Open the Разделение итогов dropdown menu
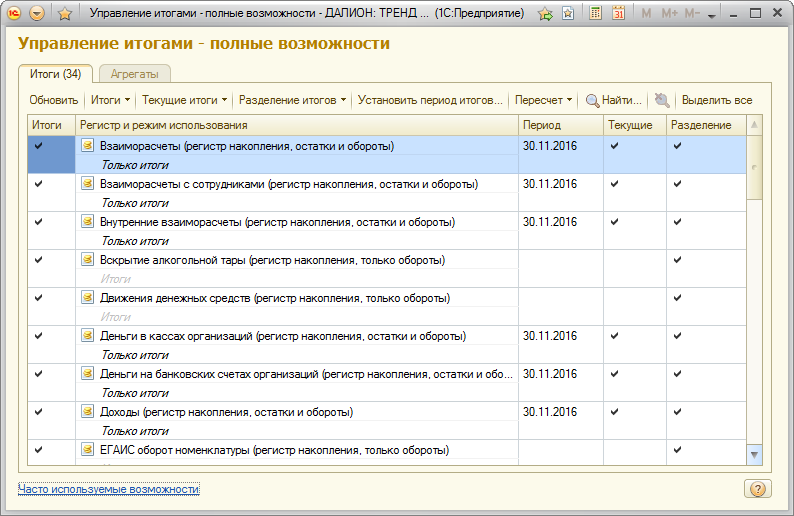This screenshot has width=794, height=516. tap(292, 100)
